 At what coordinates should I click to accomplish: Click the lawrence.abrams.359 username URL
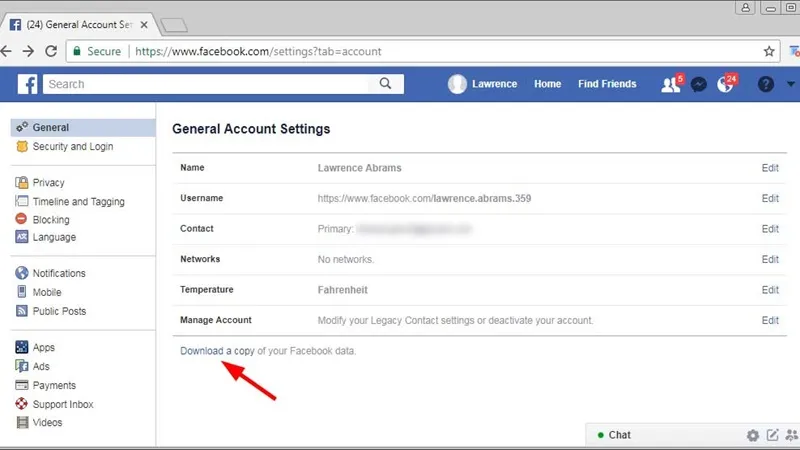point(424,198)
